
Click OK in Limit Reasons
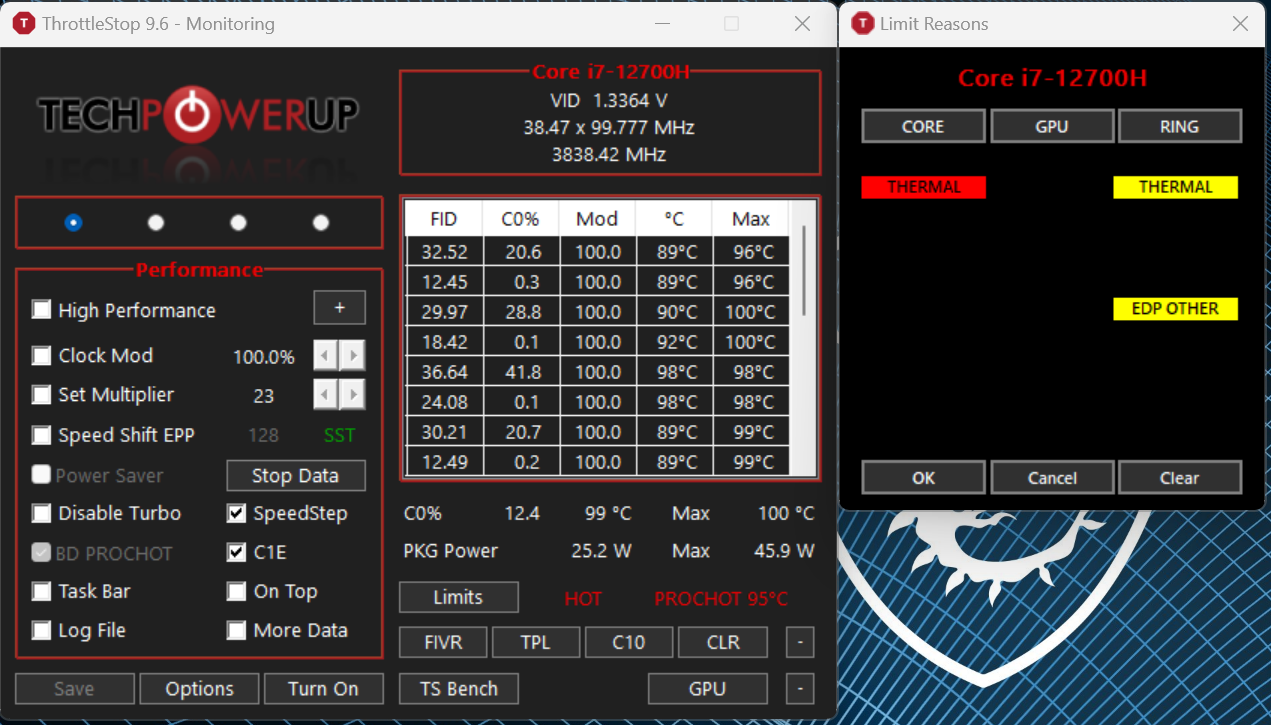tap(923, 477)
